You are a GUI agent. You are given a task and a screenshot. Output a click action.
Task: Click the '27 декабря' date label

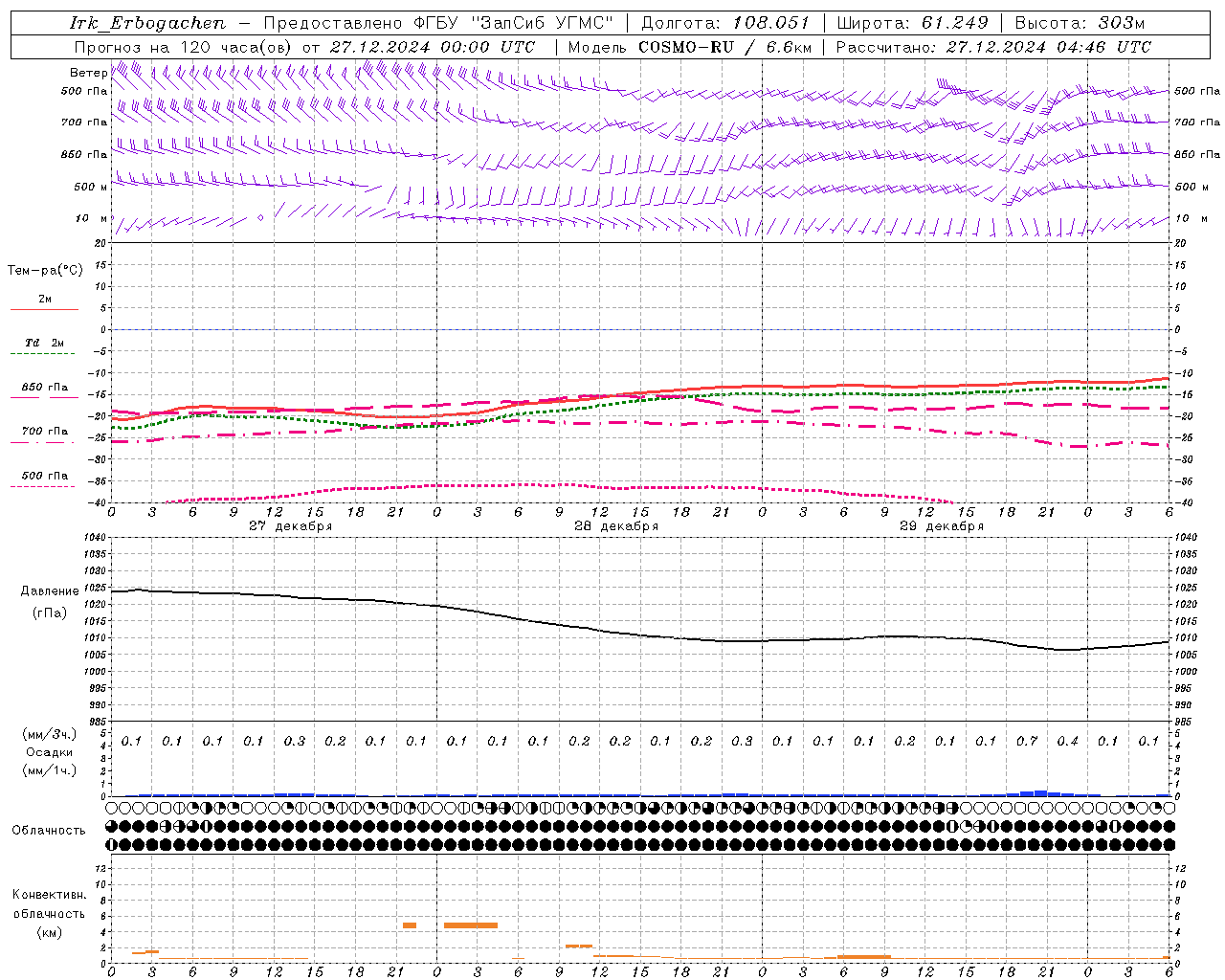click(291, 526)
